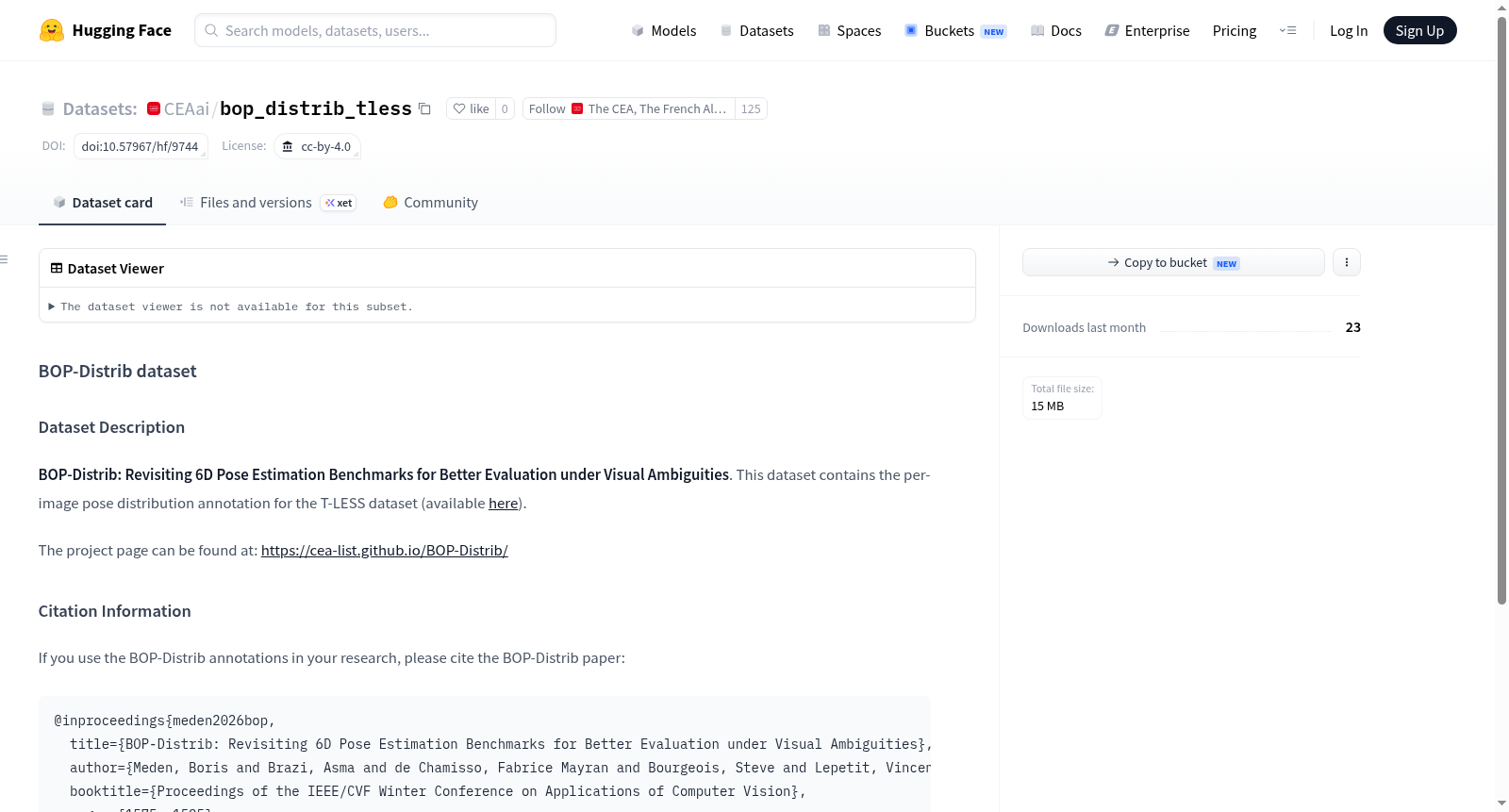
Task: Focus the search models input field
Action: [x=375, y=30]
